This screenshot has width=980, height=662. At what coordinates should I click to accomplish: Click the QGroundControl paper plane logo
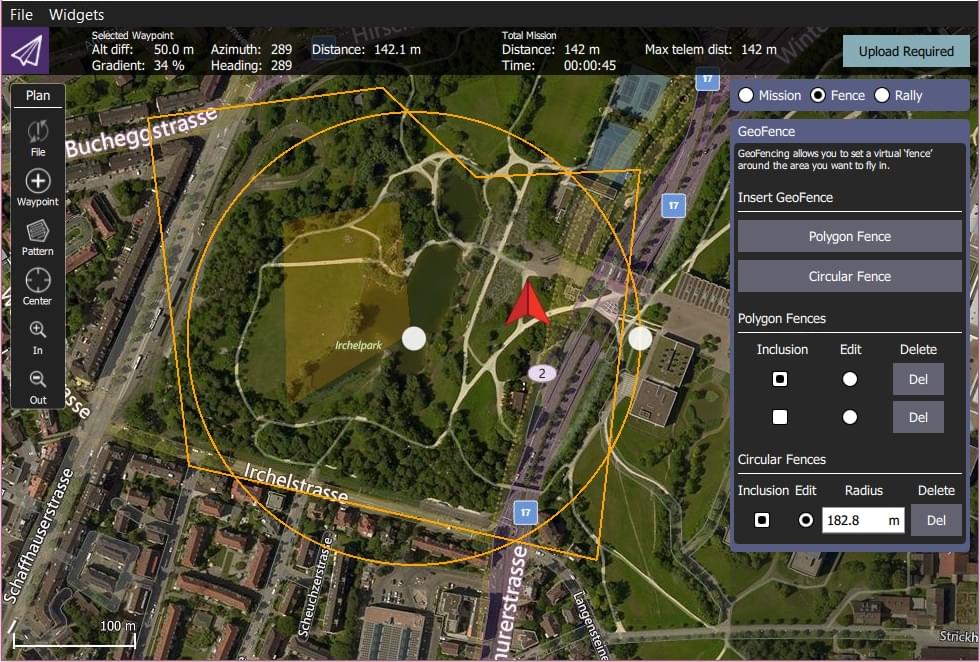tap(26, 50)
